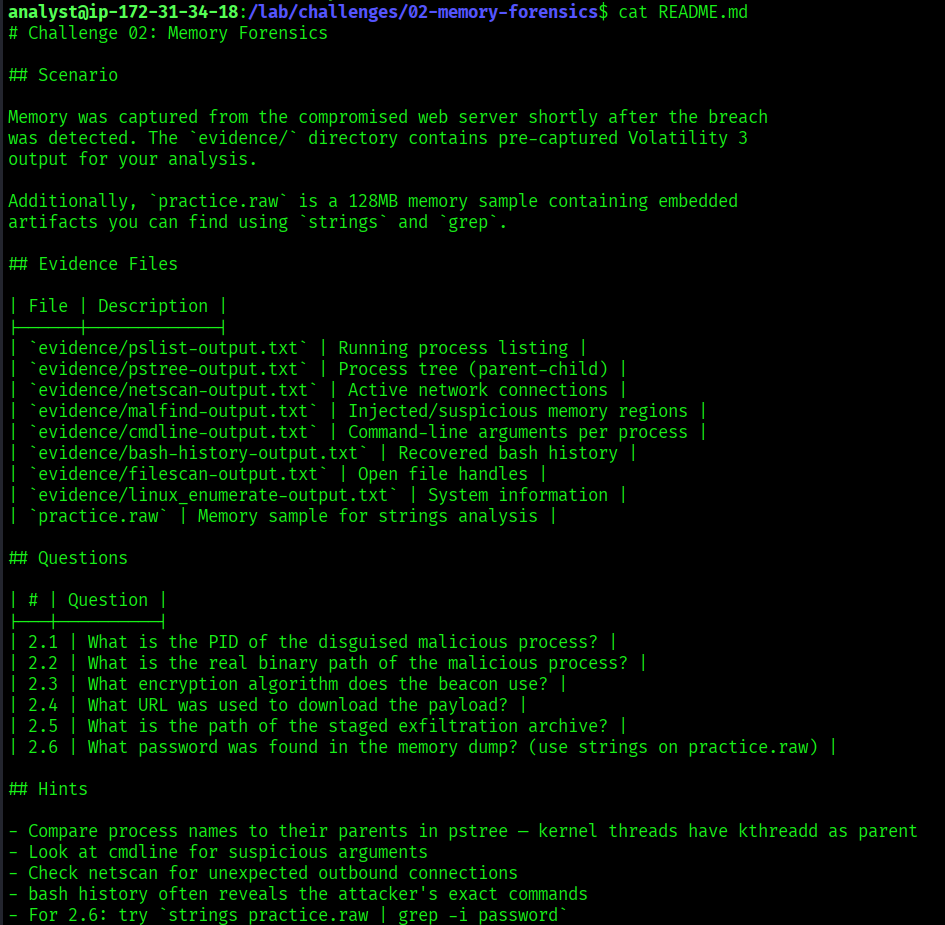945x925 pixels.
Task: Click evidence/pslist-output.txt file name
Action: click(168, 348)
